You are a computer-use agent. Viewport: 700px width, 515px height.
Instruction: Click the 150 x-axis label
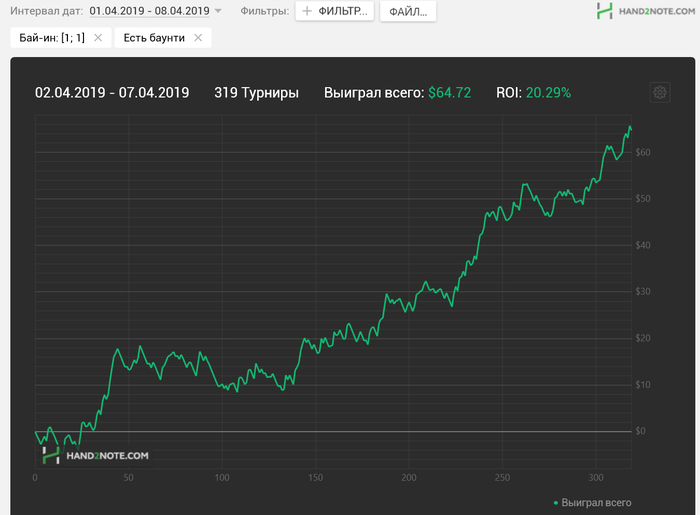tap(316, 478)
